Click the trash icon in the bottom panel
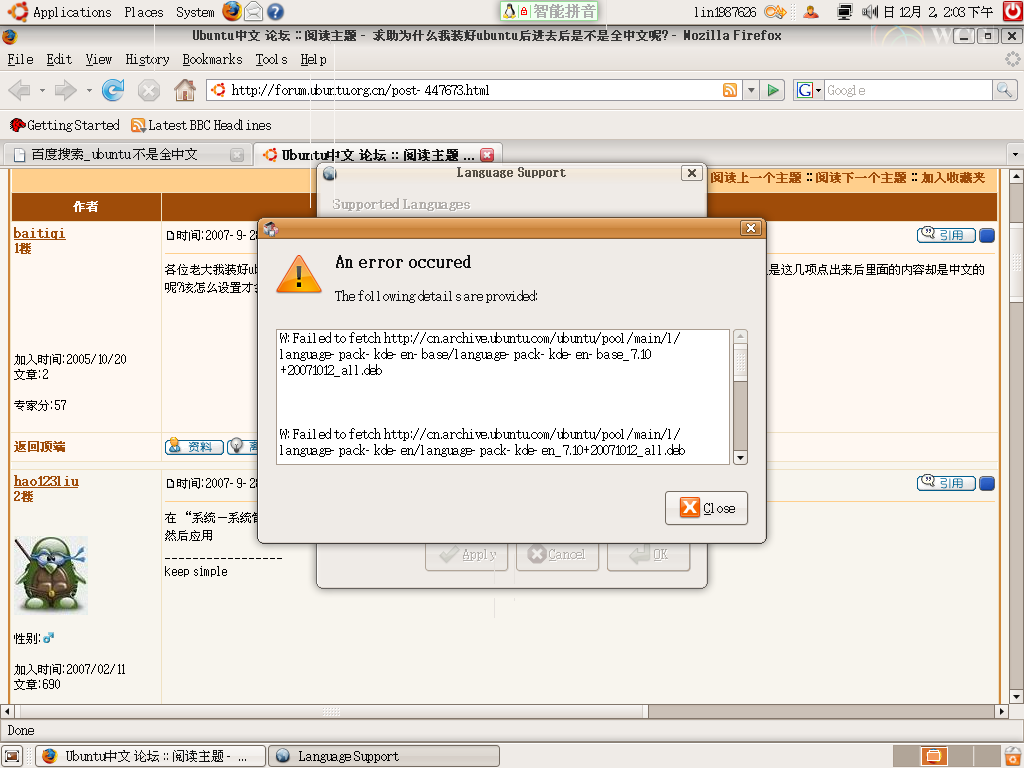The image size is (1024, 768). click(x=1013, y=756)
